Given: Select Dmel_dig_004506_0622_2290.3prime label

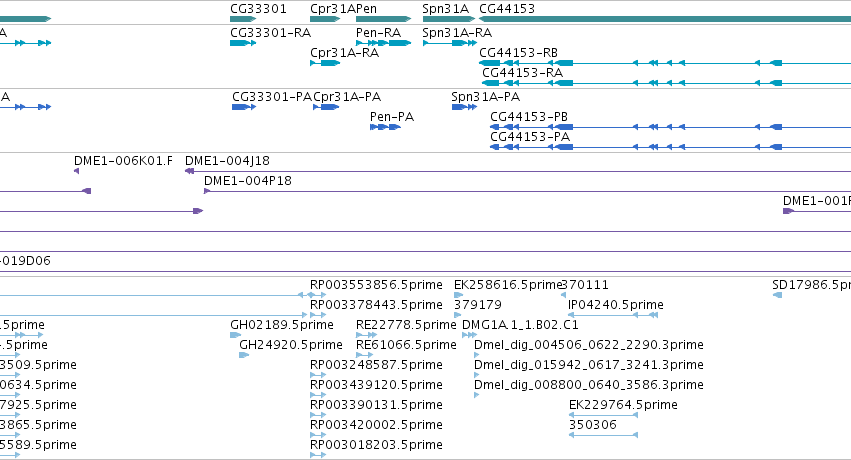Looking at the screenshot, I should pos(588,345).
